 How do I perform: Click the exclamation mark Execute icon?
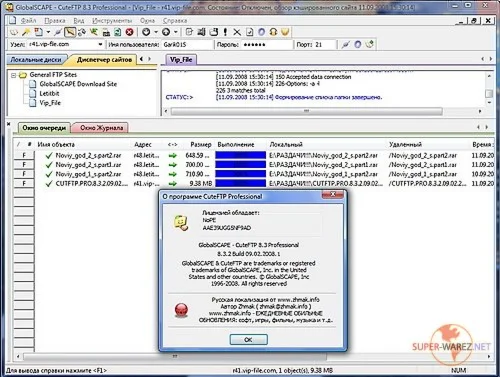tap(225, 32)
